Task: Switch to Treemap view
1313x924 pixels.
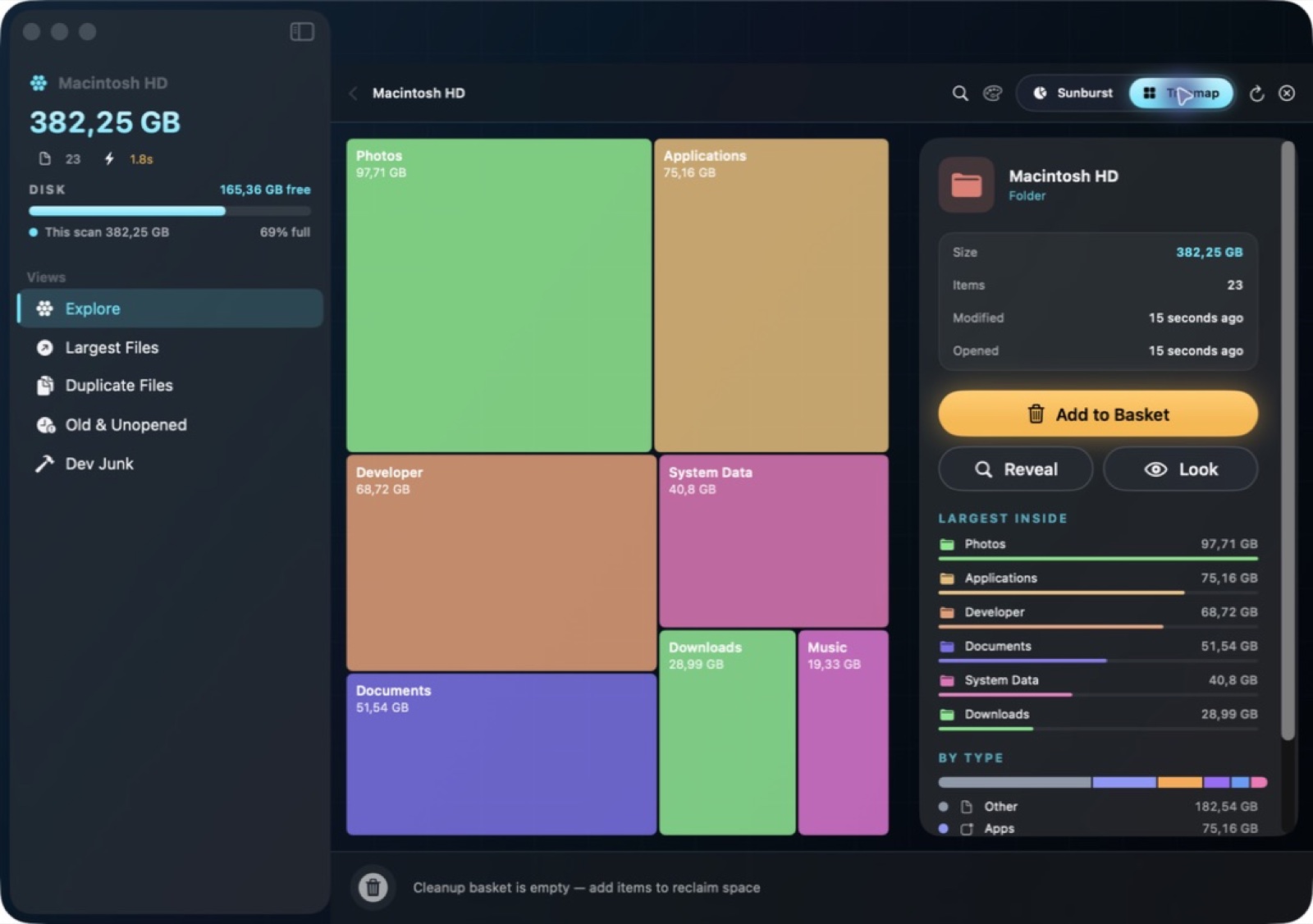Action: point(1182,93)
